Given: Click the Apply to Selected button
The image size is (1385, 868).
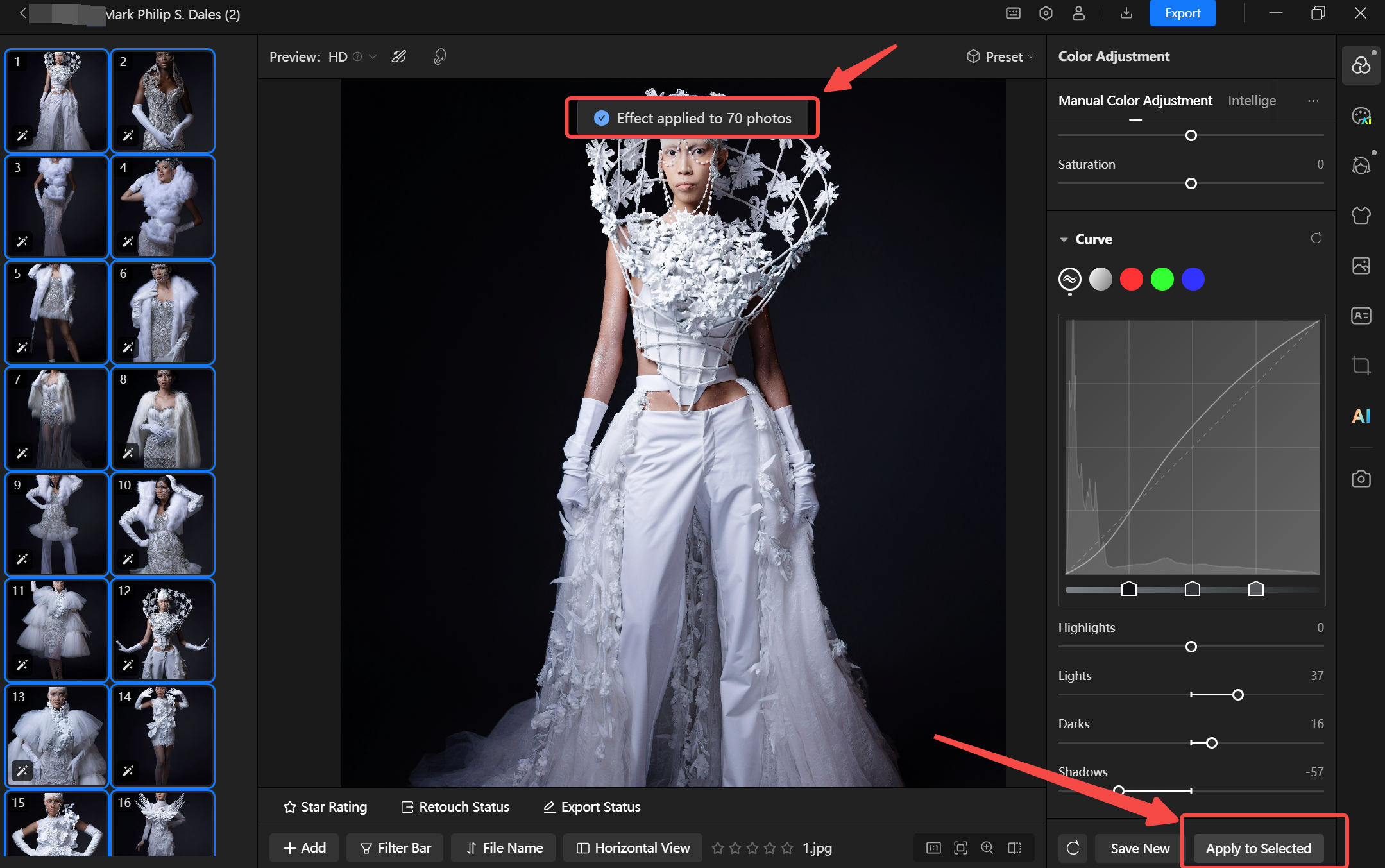Looking at the screenshot, I should [x=1258, y=848].
